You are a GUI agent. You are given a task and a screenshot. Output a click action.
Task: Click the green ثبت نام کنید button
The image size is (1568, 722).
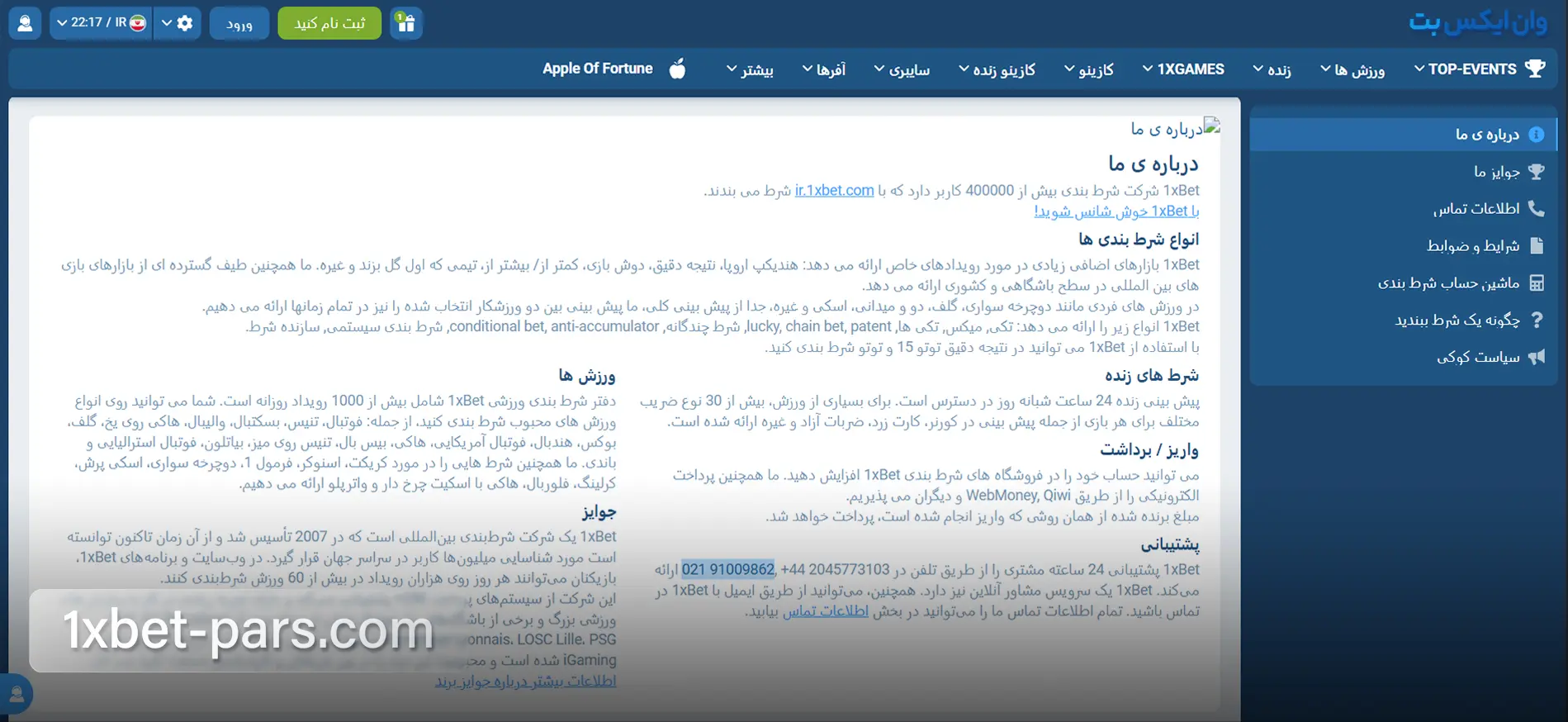[x=329, y=23]
